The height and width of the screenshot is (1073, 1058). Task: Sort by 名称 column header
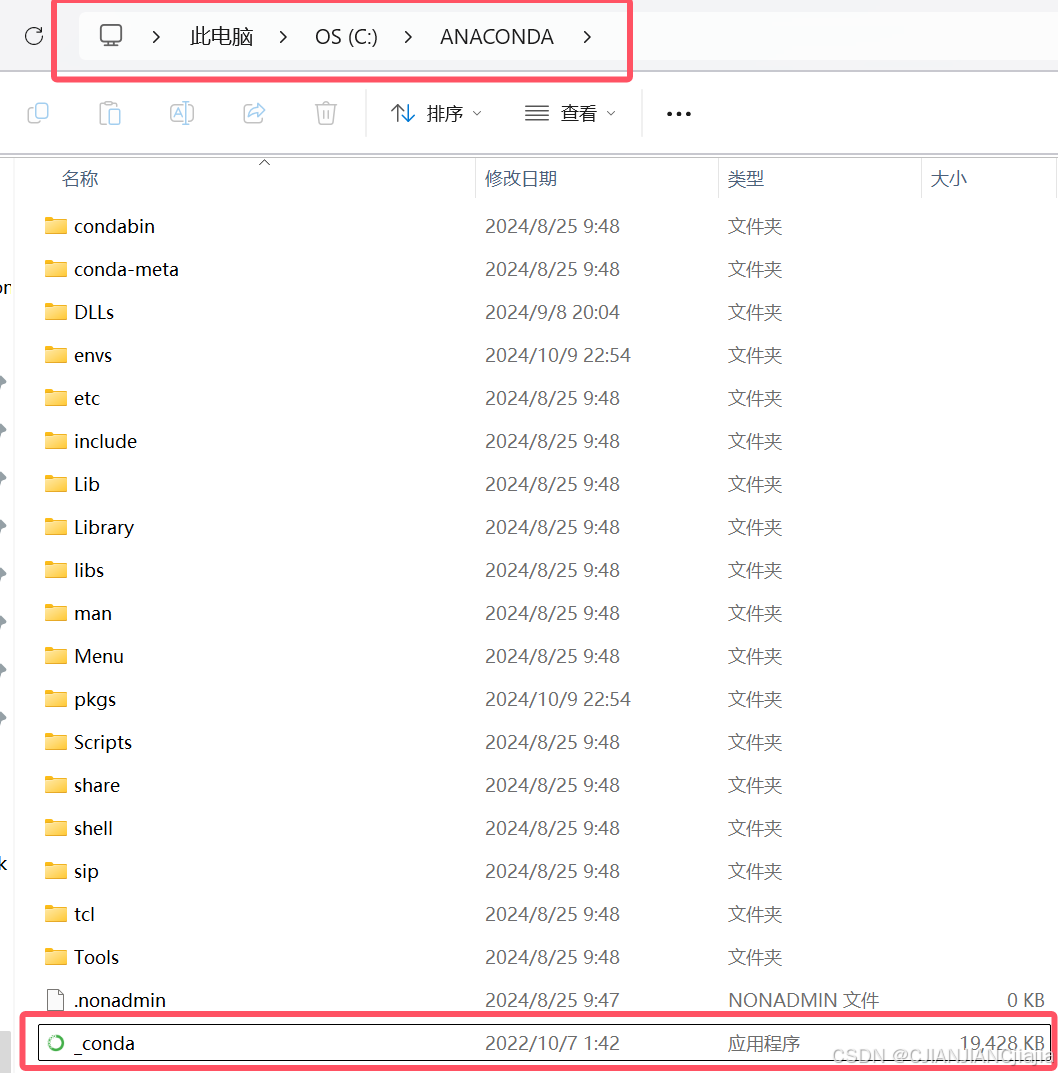coord(79,179)
